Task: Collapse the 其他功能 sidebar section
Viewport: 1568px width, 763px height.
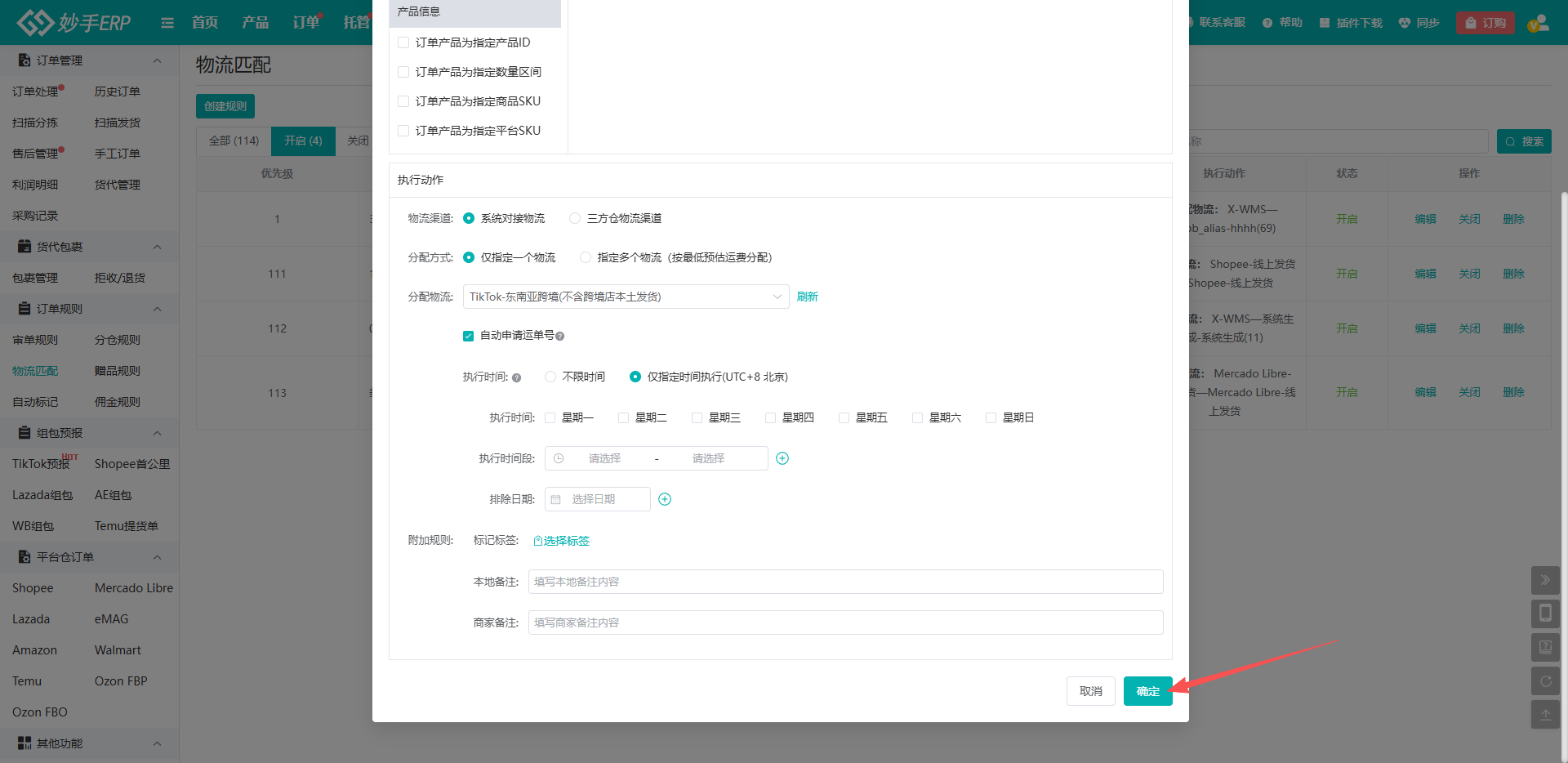Action: [x=157, y=743]
